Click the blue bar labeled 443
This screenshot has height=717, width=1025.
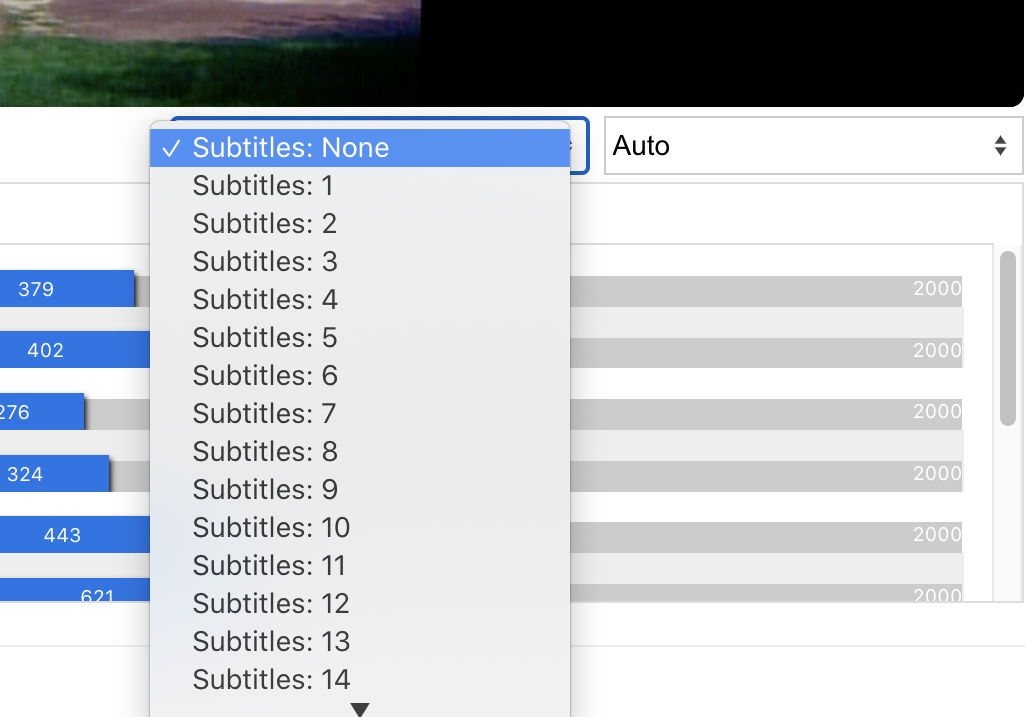click(75, 535)
